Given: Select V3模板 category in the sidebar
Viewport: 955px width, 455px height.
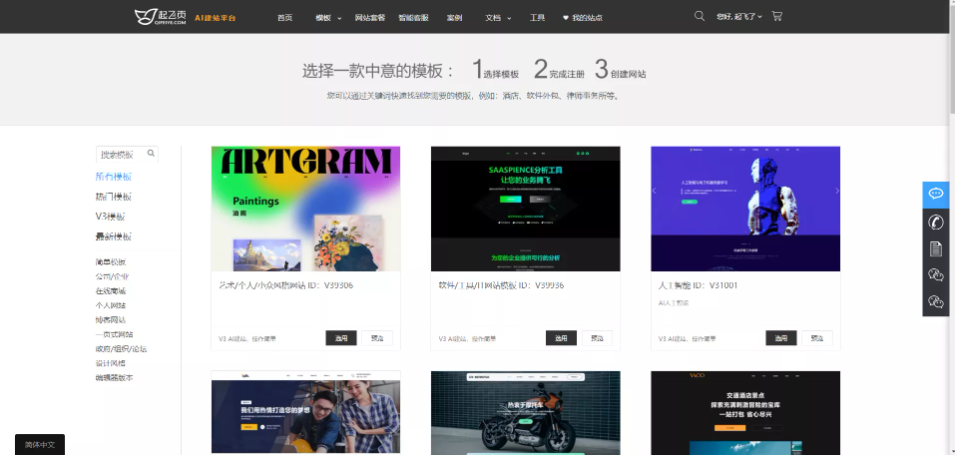Looking at the screenshot, I should (111, 216).
